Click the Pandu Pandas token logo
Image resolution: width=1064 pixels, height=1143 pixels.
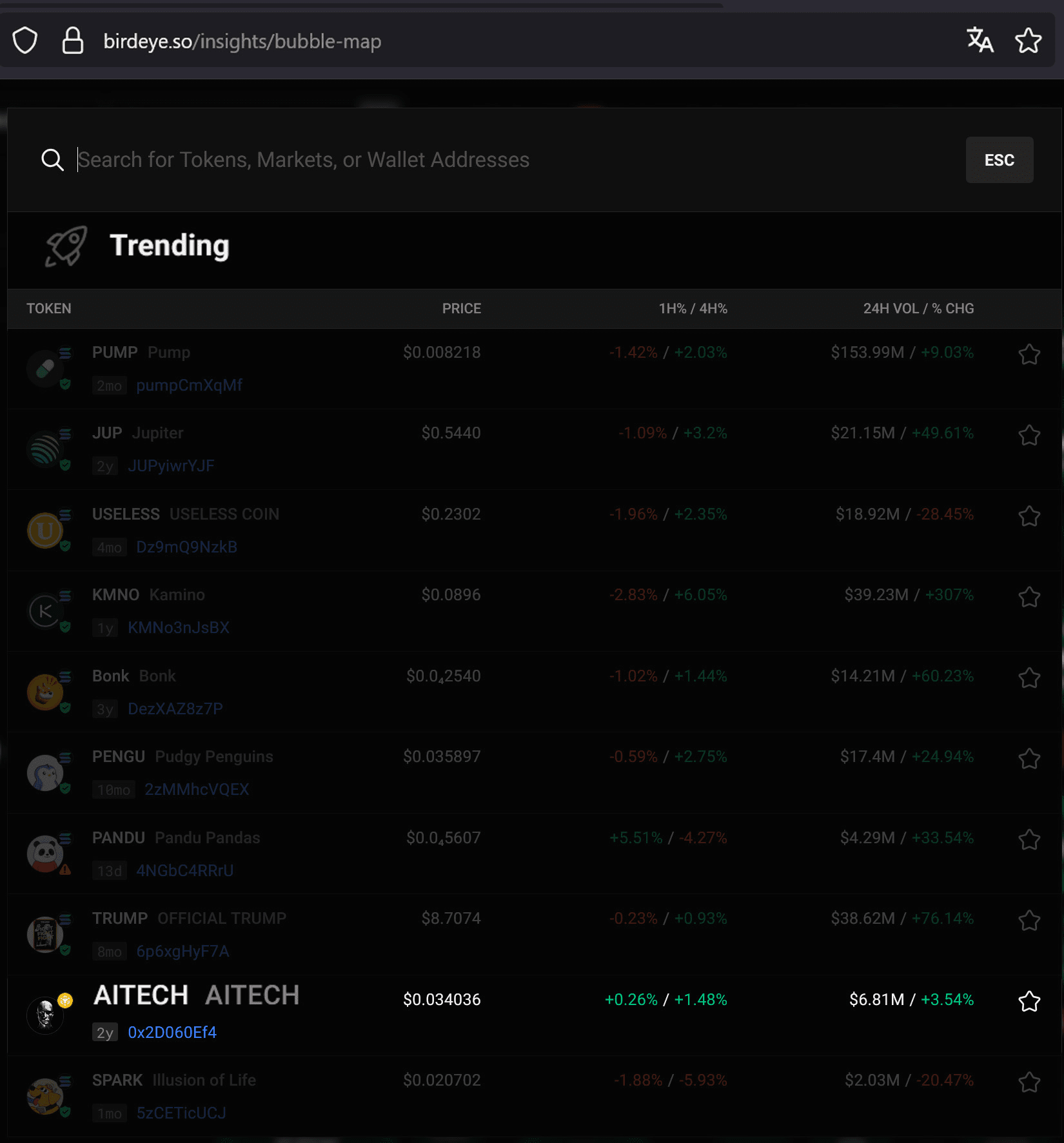tap(45, 854)
